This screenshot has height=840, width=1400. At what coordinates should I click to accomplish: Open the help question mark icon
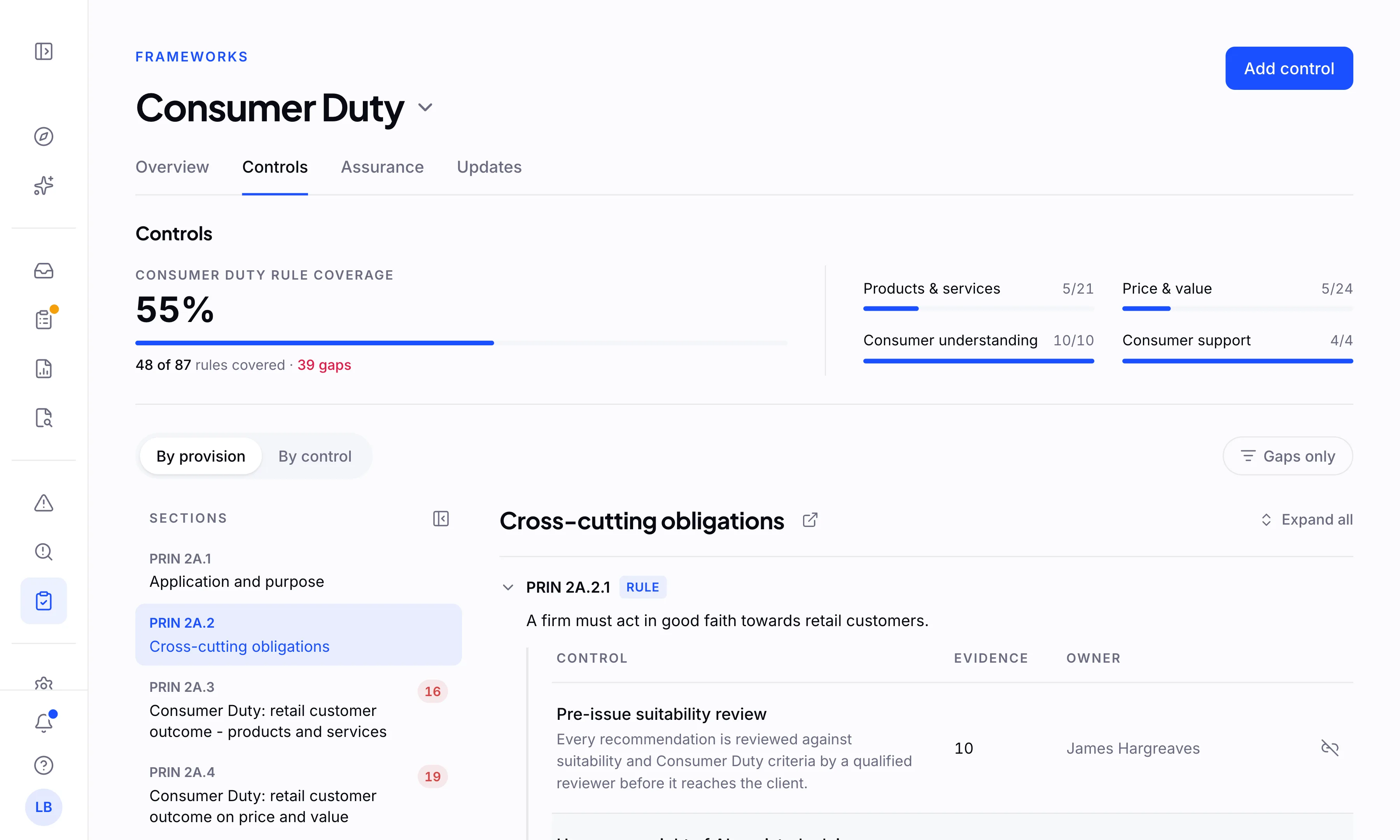[44, 765]
